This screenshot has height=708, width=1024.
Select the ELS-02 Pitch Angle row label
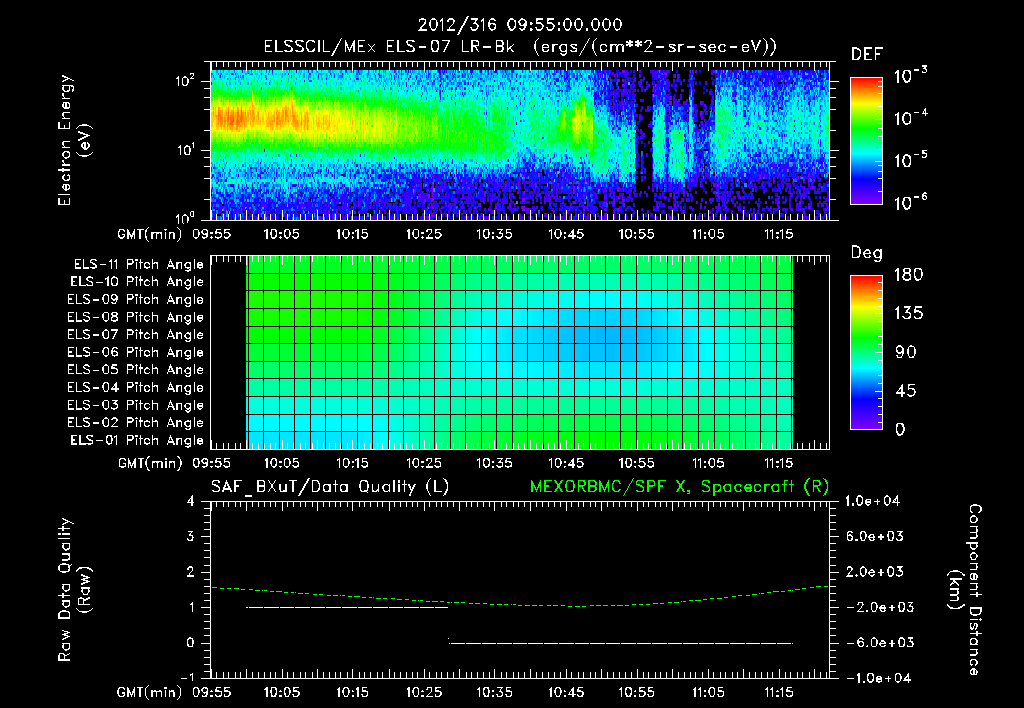[135, 423]
